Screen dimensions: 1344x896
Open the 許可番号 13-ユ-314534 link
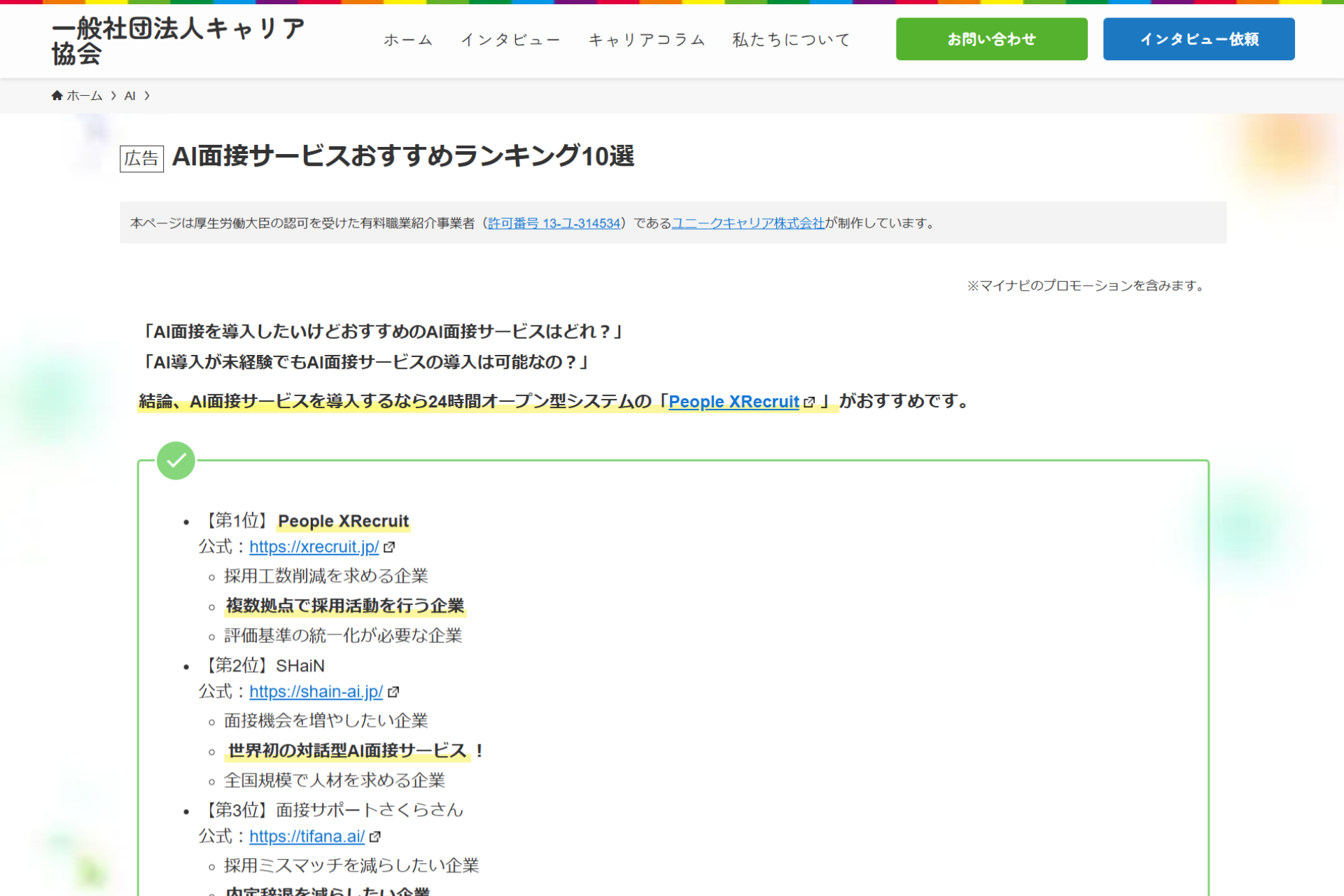[x=554, y=223]
